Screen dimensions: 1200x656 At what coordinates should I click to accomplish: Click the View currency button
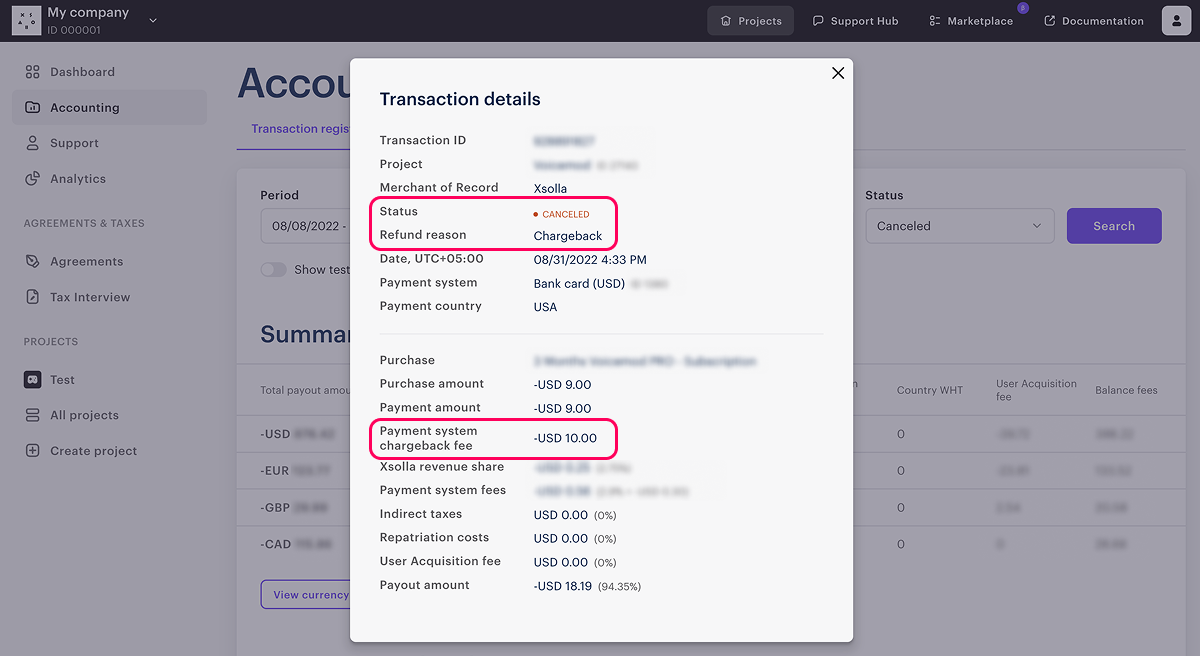305,594
